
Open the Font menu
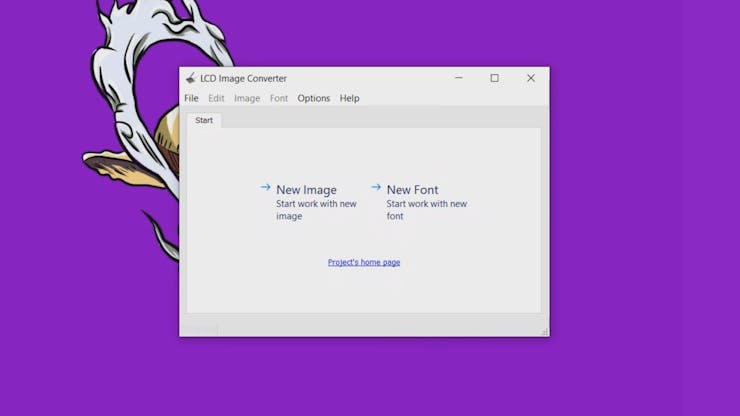pyautogui.click(x=278, y=98)
